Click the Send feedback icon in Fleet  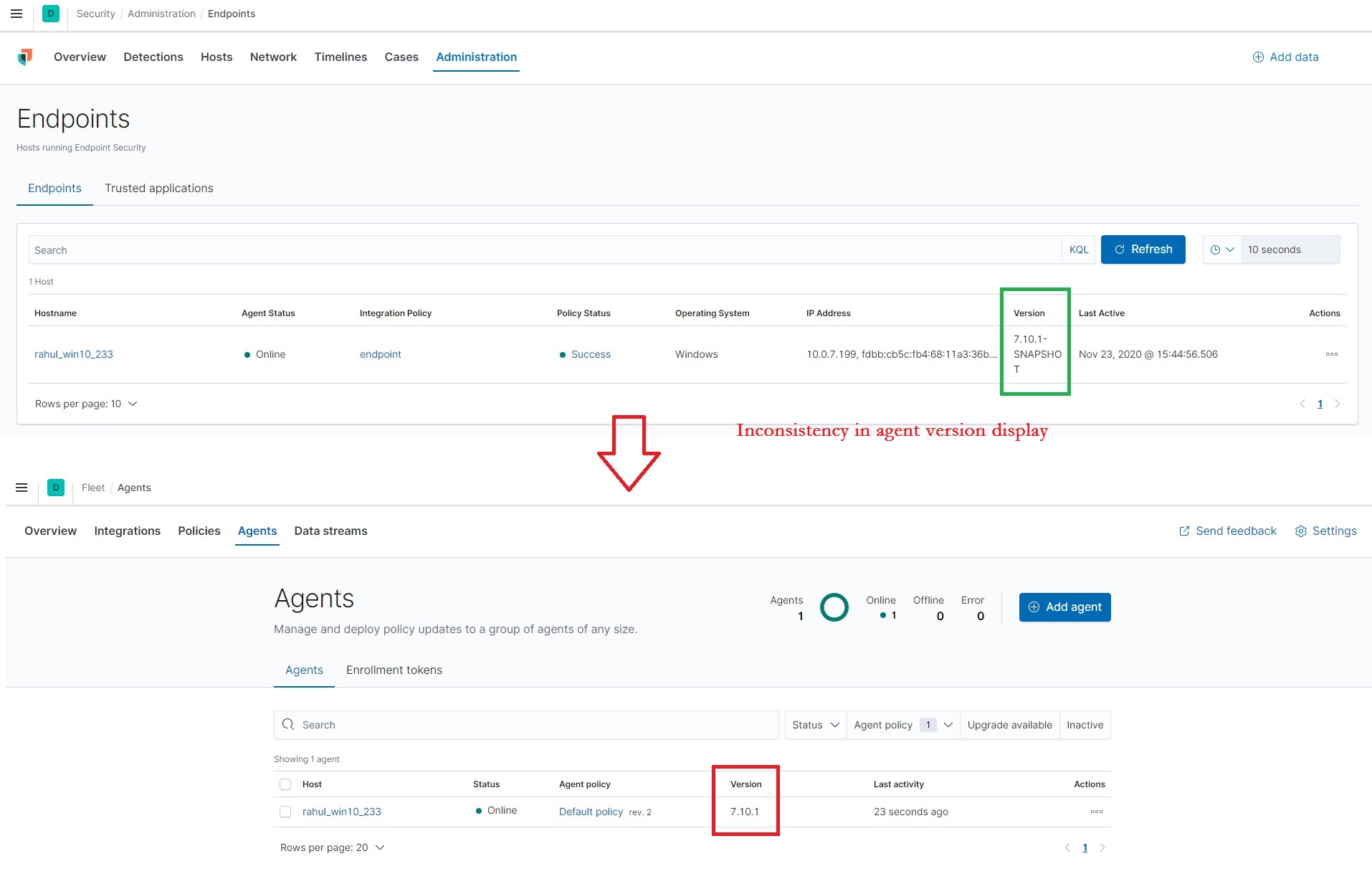pos(1183,531)
